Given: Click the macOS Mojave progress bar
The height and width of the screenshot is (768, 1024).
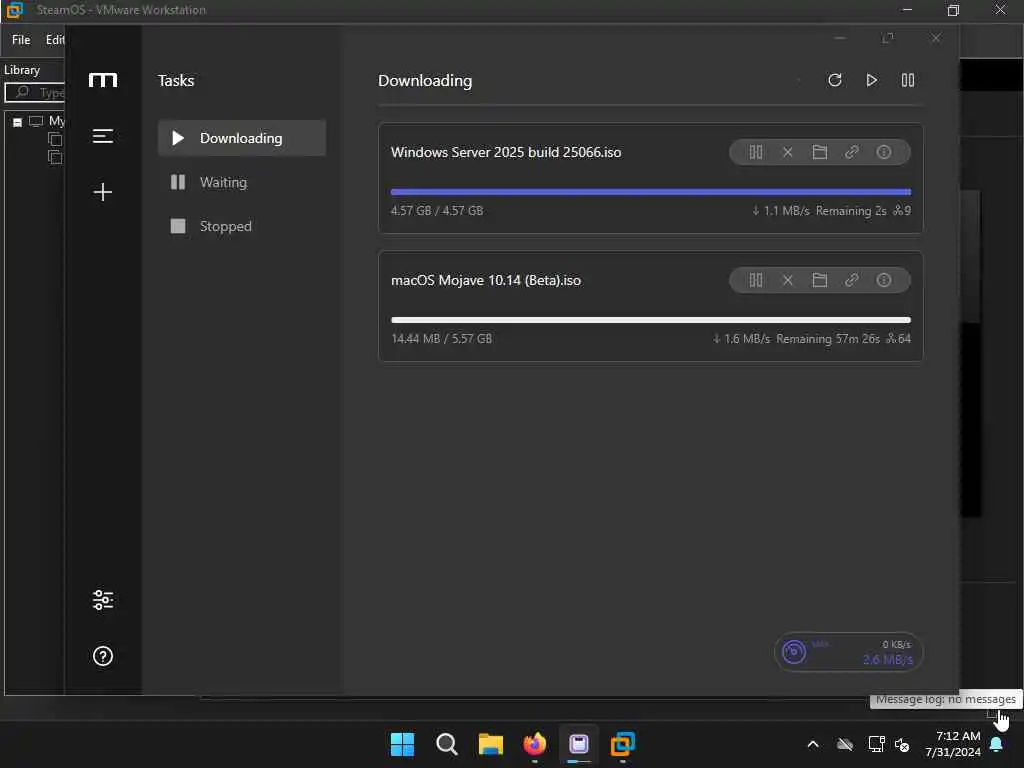Looking at the screenshot, I should [650, 320].
